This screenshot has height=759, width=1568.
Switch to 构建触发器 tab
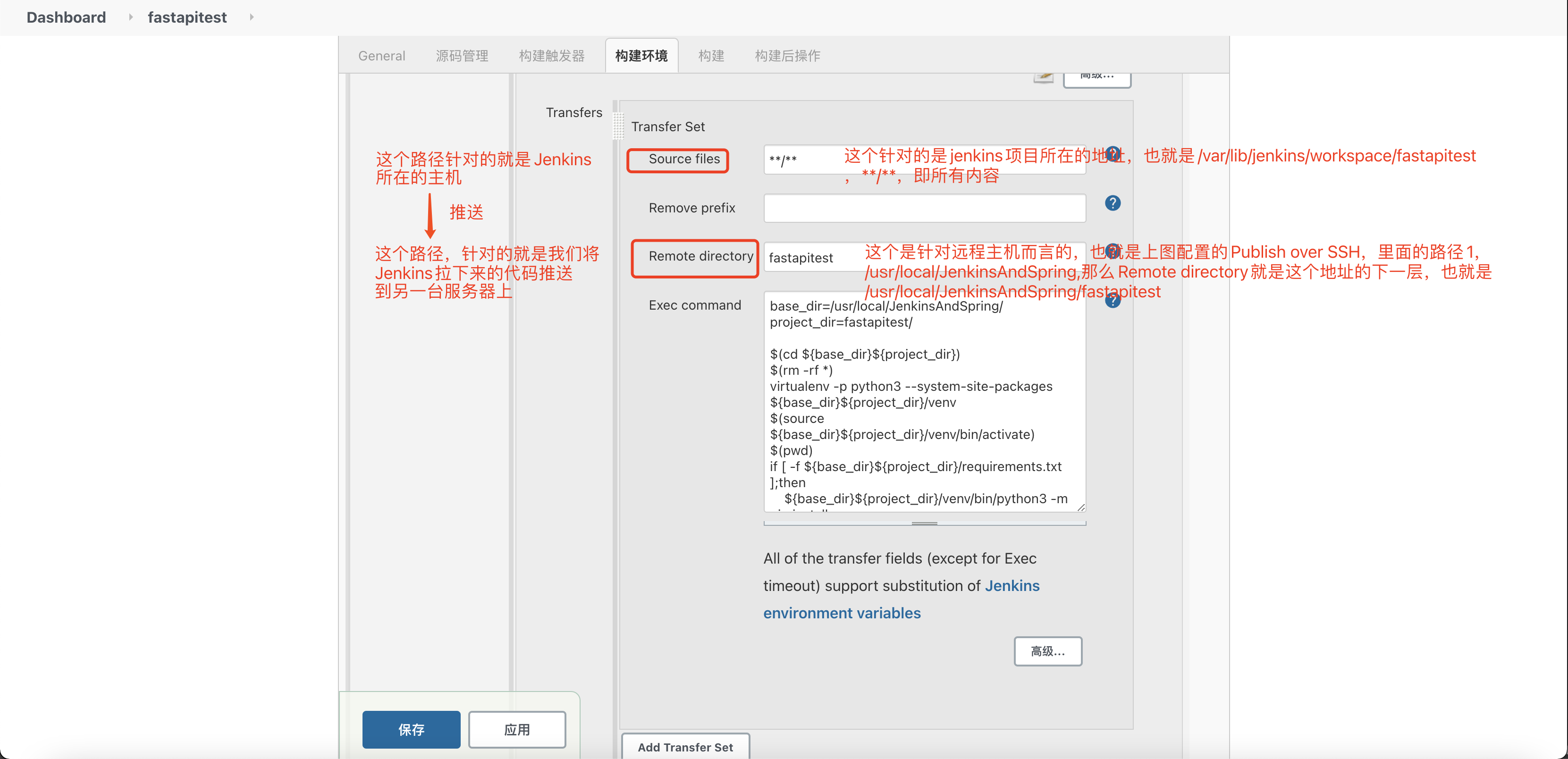(551, 56)
